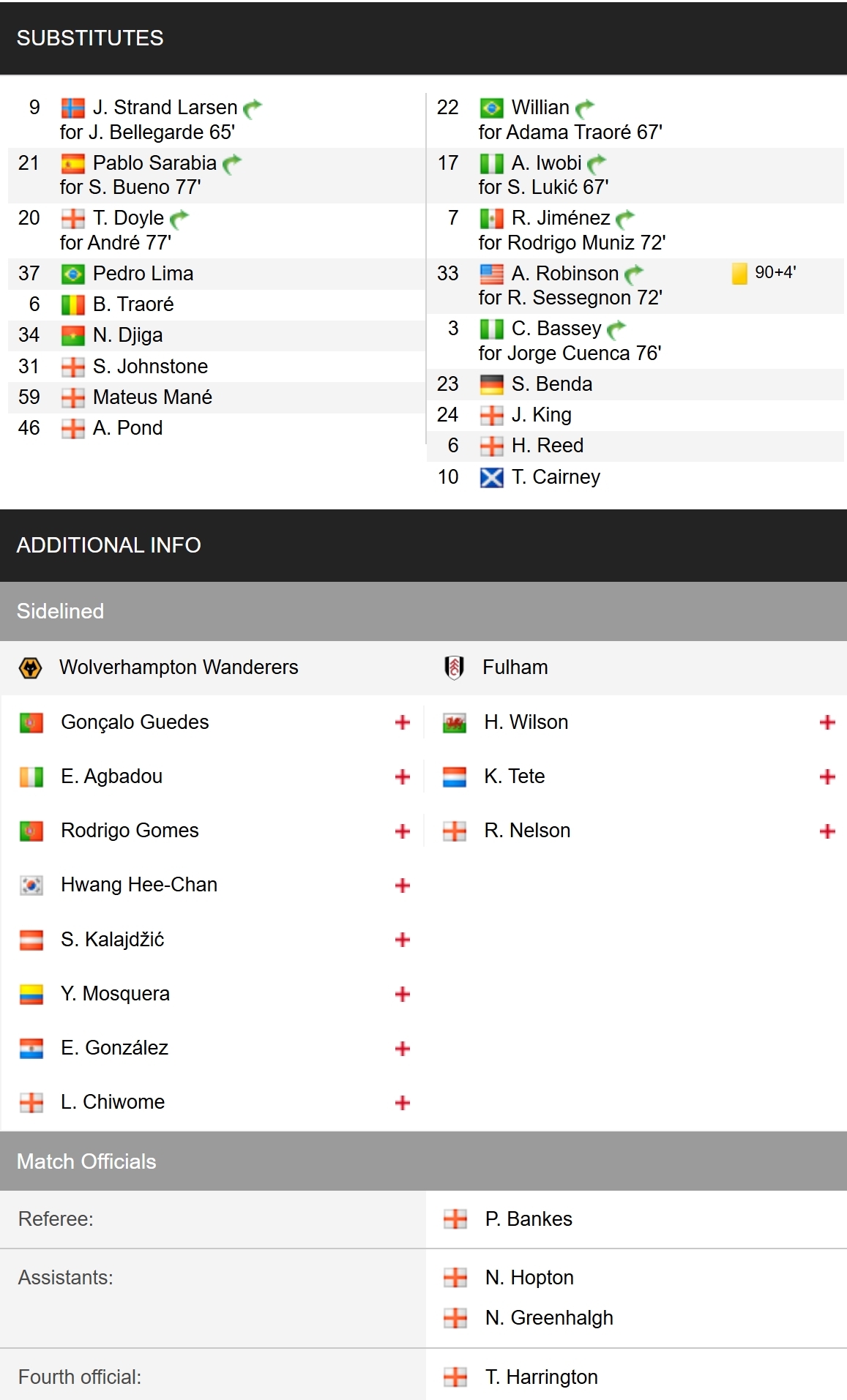847x1400 pixels.
Task: Click the injury cross beside H. Wilson
Action: [x=827, y=722]
